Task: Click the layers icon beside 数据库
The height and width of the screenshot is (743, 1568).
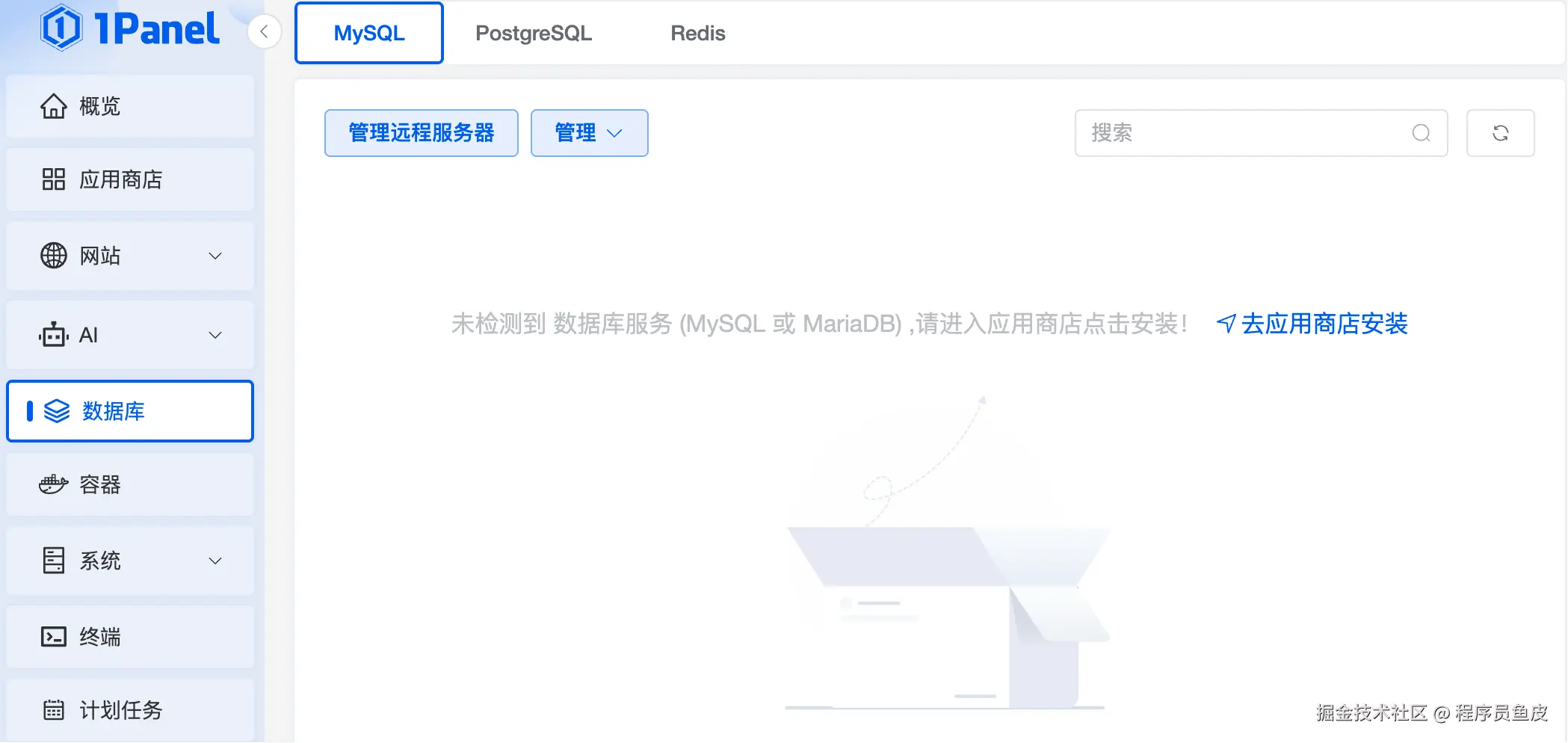Action: (x=57, y=411)
